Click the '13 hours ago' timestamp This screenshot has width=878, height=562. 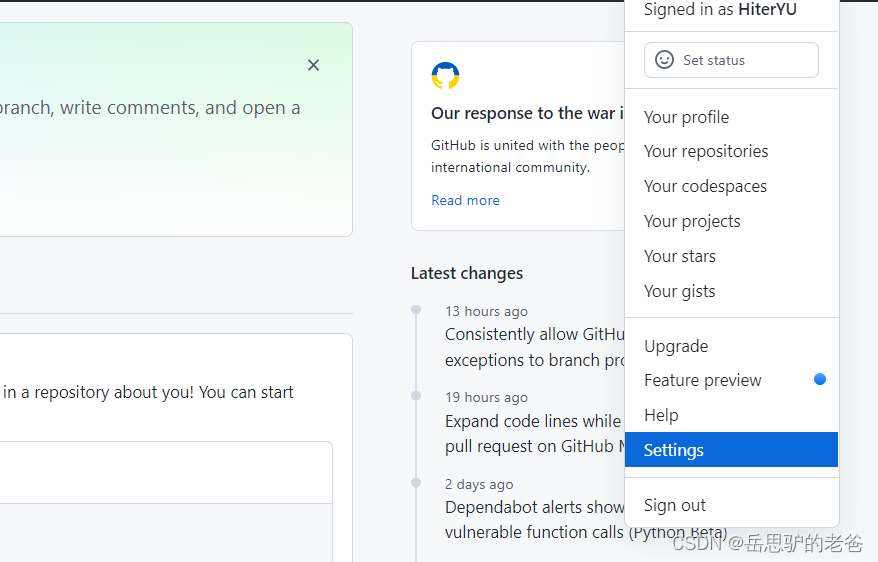(x=487, y=311)
